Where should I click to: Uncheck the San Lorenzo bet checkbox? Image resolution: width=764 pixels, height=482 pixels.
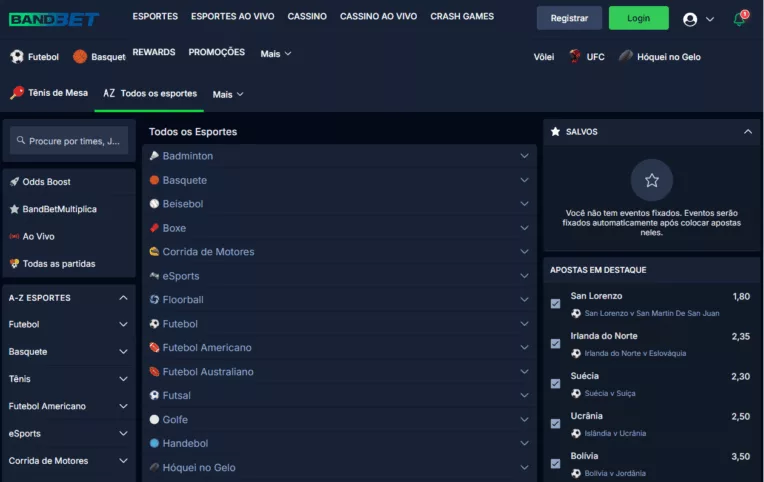(x=555, y=304)
